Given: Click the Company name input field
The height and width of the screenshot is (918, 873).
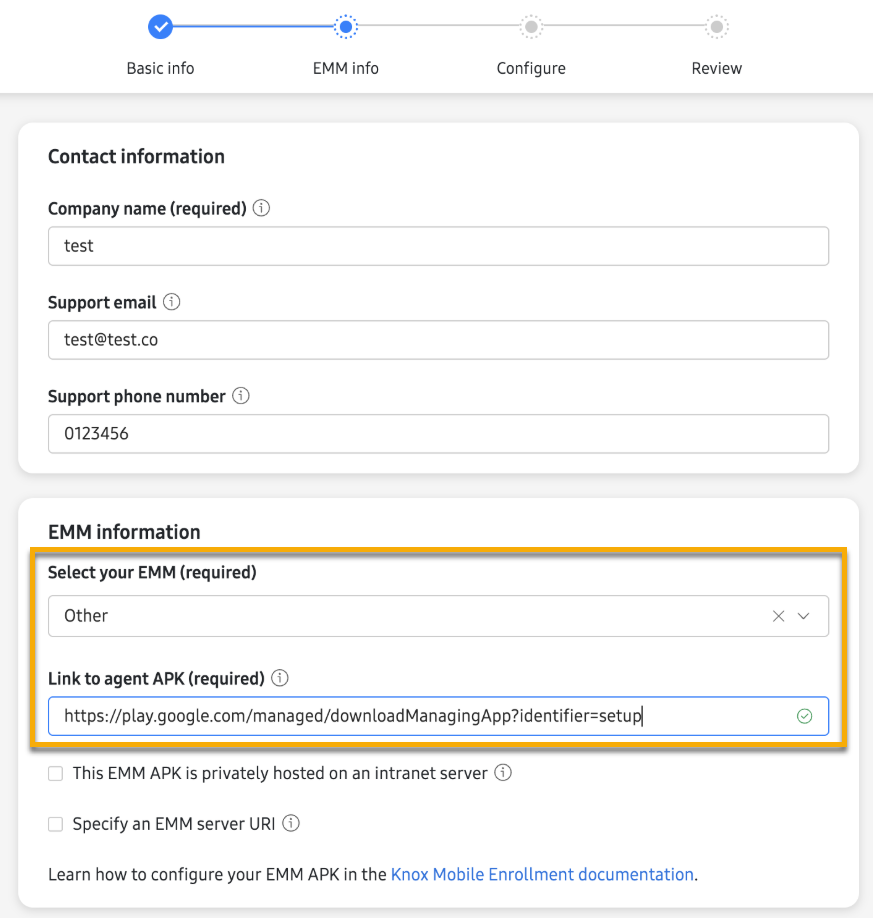Looking at the screenshot, I should (x=438, y=246).
